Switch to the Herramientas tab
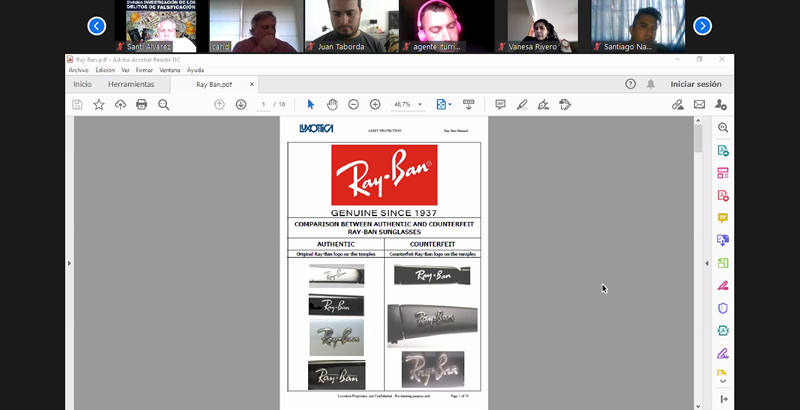This screenshot has width=800, height=410. (131, 84)
